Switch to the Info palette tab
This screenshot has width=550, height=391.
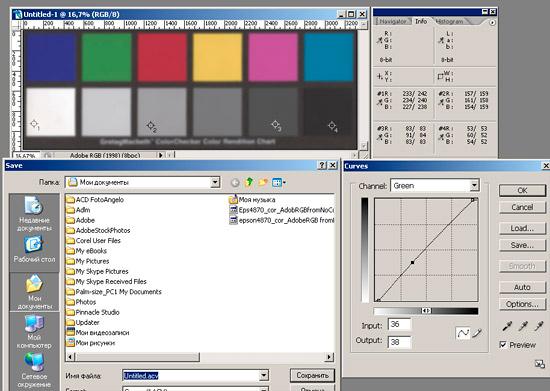click(x=421, y=21)
